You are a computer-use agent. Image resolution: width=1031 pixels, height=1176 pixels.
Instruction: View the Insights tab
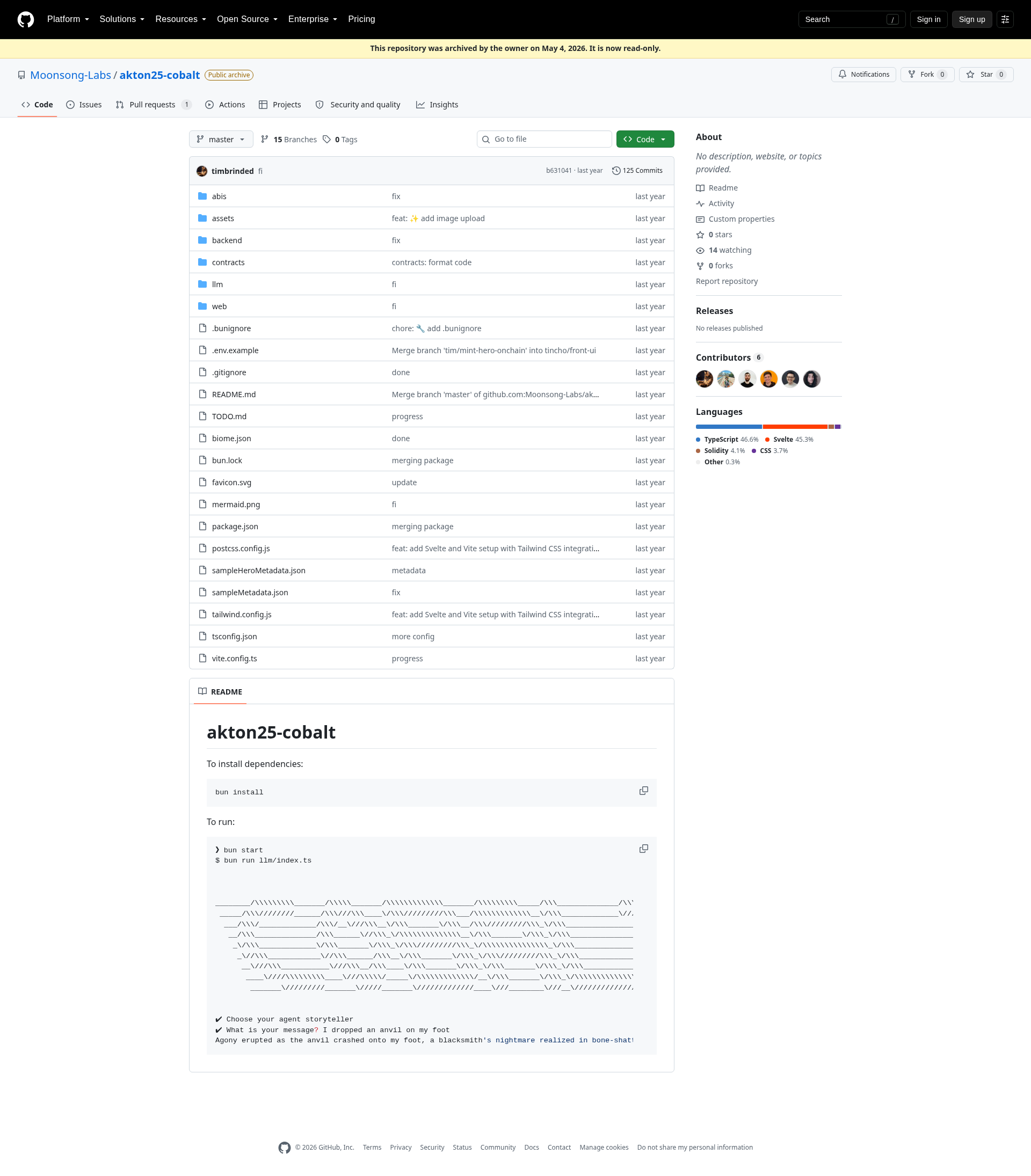tap(437, 105)
